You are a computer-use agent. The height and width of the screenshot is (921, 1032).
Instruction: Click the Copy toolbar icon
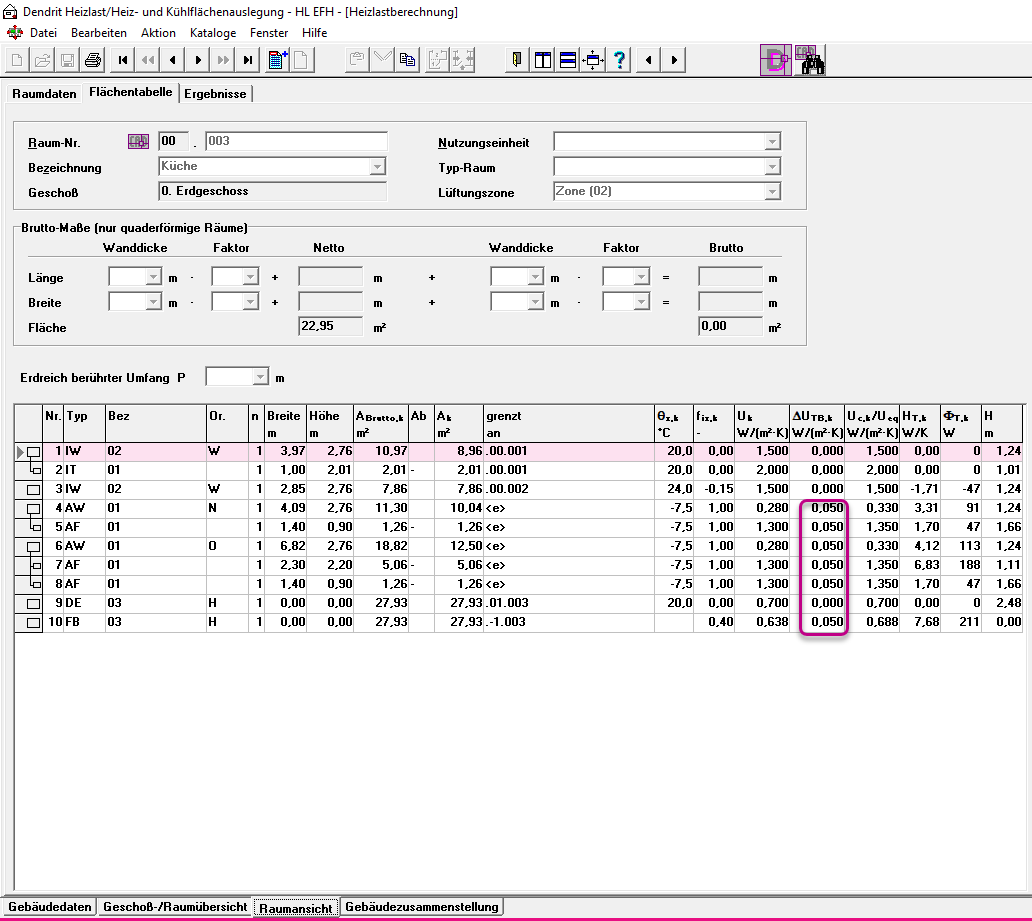pyautogui.click(x=407, y=61)
